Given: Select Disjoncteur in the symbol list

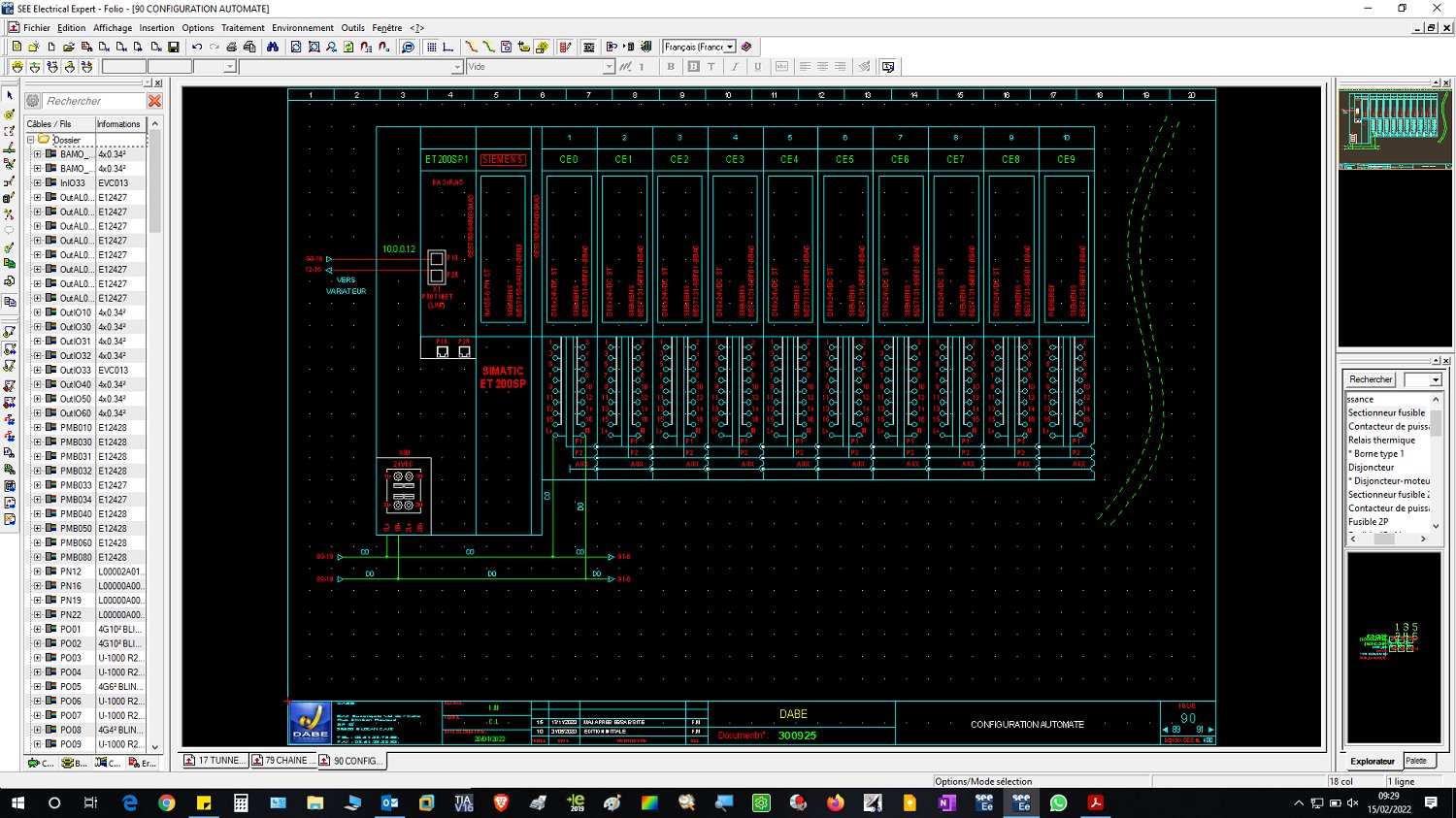Looking at the screenshot, I should (x=1371, y=468).
